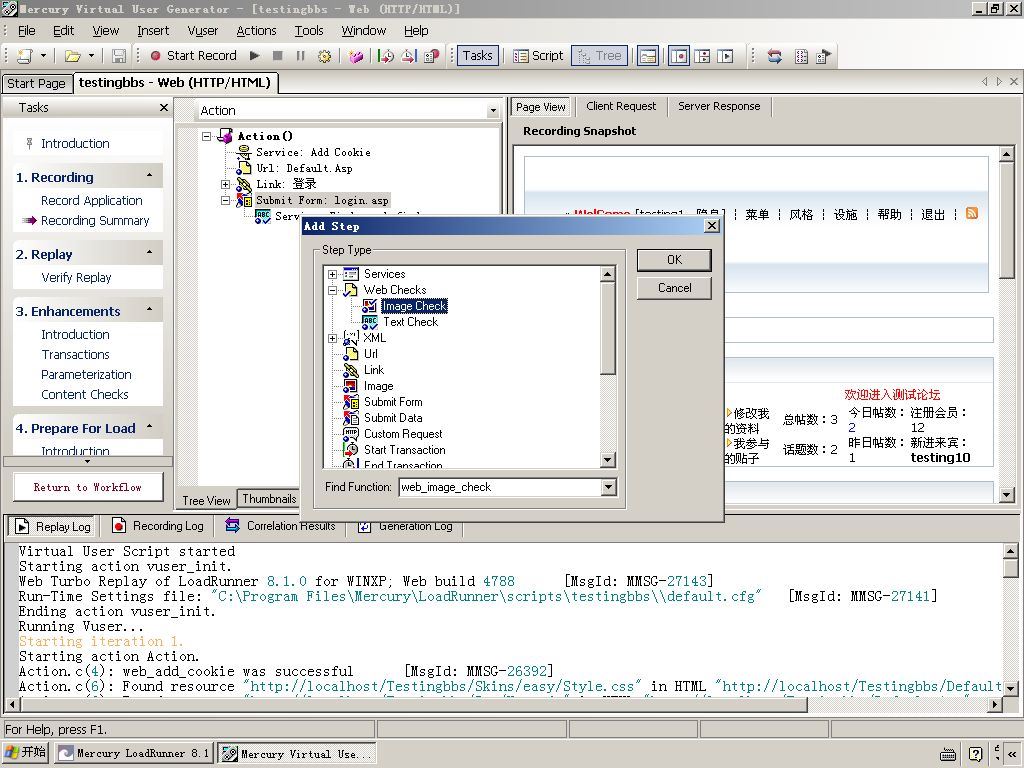
Task: Click the Save diskette icon in toolbar
Action: tap(119, 56)
